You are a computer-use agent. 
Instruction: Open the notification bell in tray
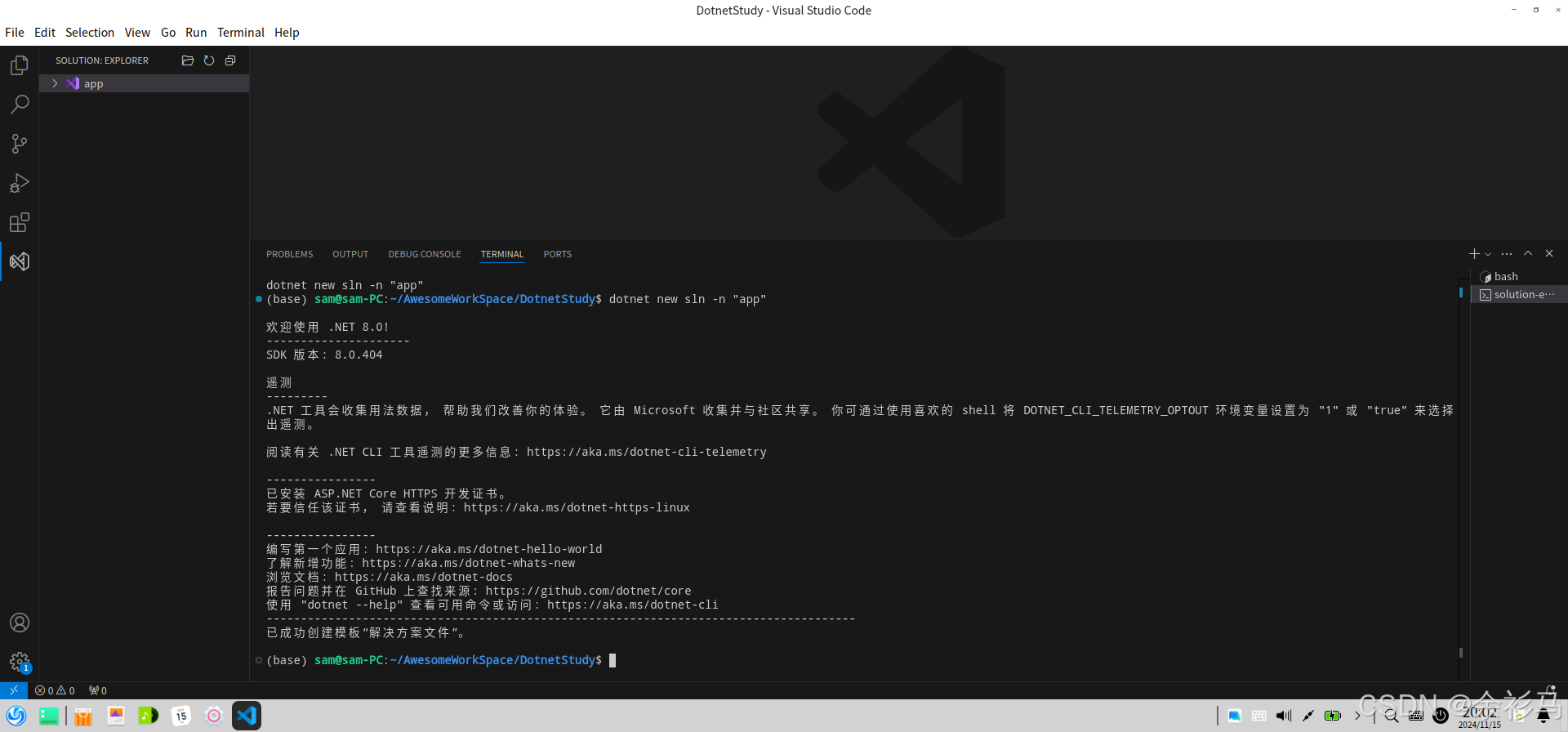tap(1543, 716)
